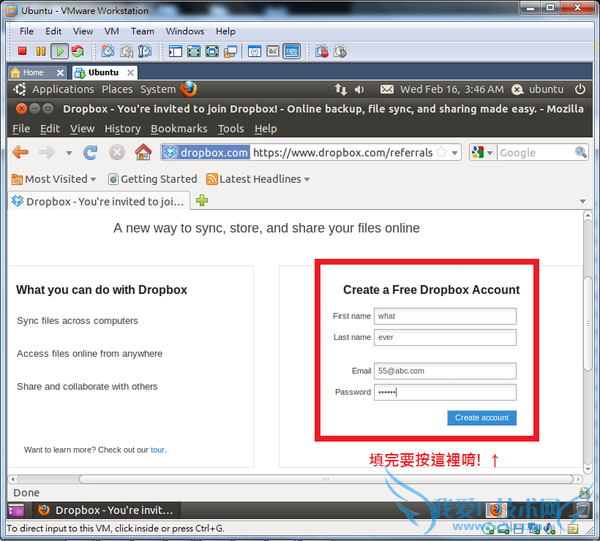
Task: Open the Google search engine dropdown
Action: coord(489,153)
